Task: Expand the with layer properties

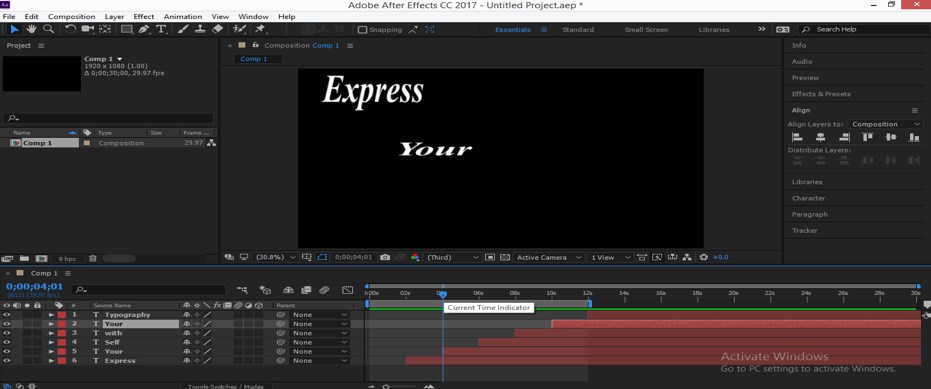Action: [51, 333]
